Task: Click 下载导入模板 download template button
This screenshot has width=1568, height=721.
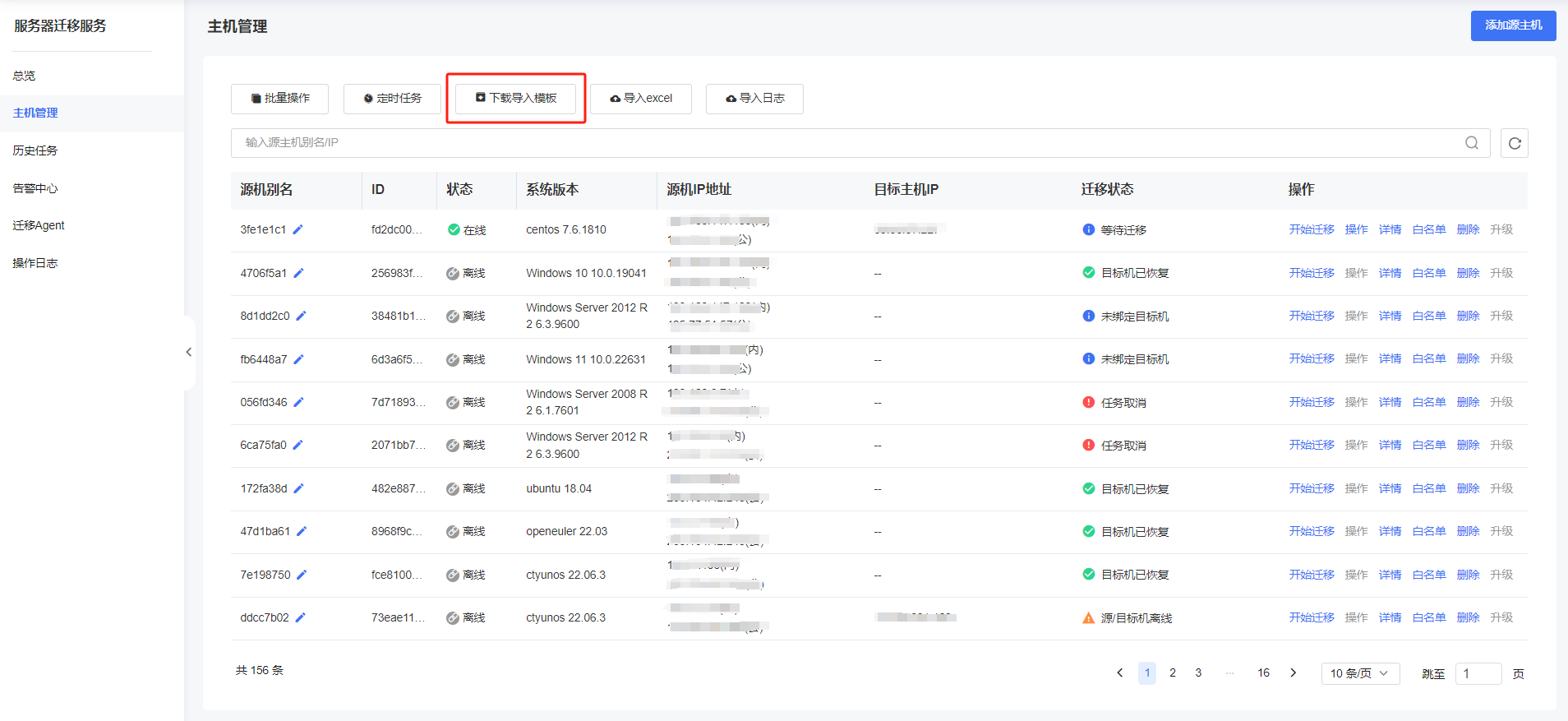Action: tap(516, 99)
